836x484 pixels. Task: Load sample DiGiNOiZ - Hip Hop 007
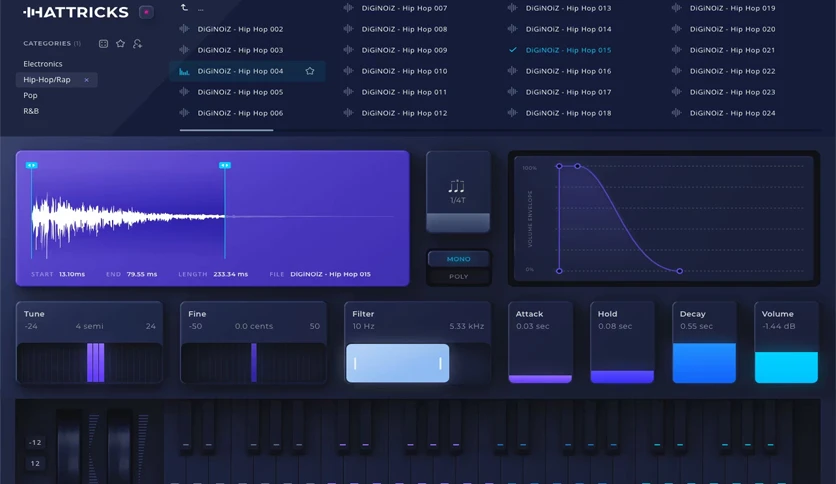pyautogui.click(x=405, y=8)
